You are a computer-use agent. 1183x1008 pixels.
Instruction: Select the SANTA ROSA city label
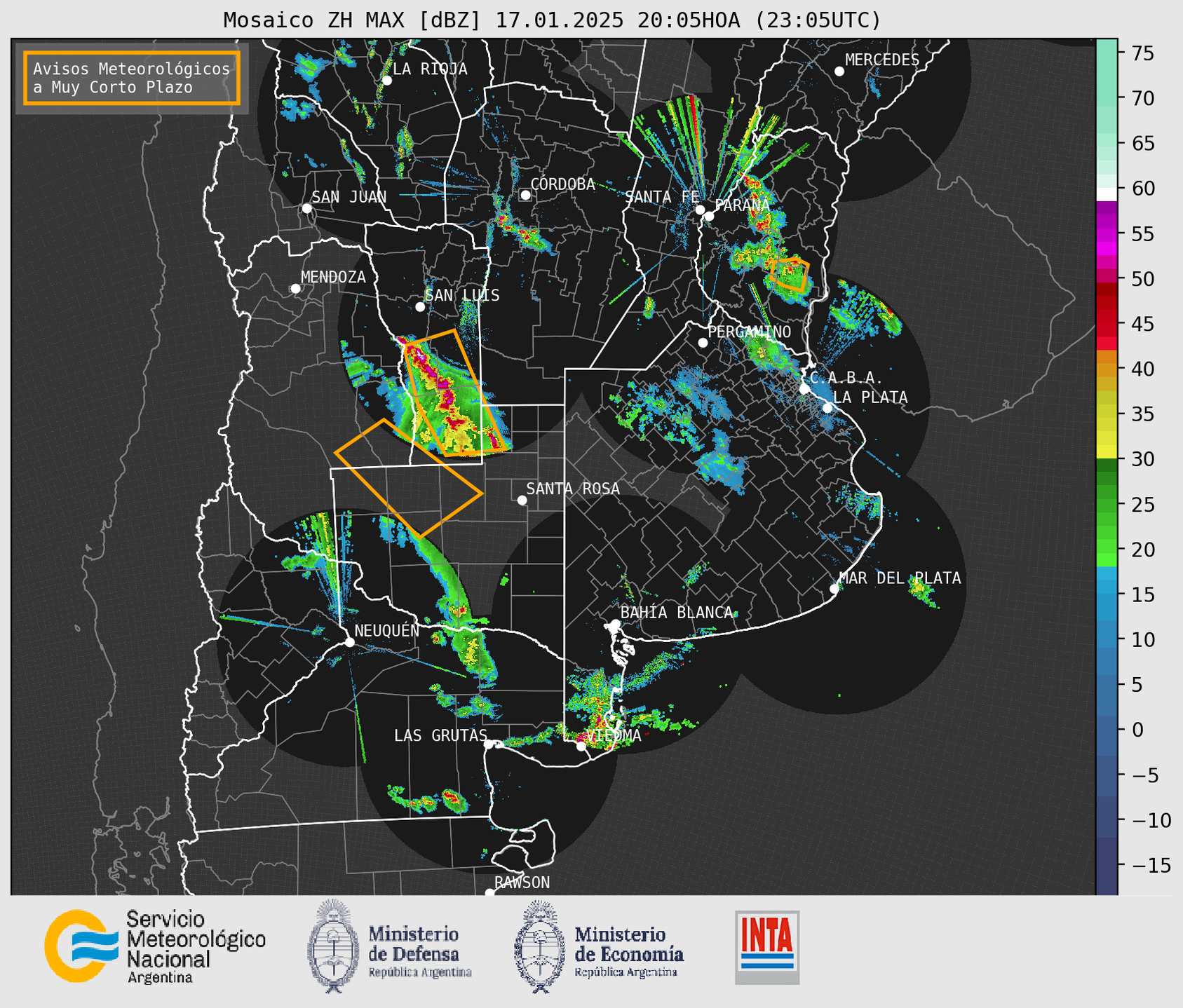click(573, 489)
